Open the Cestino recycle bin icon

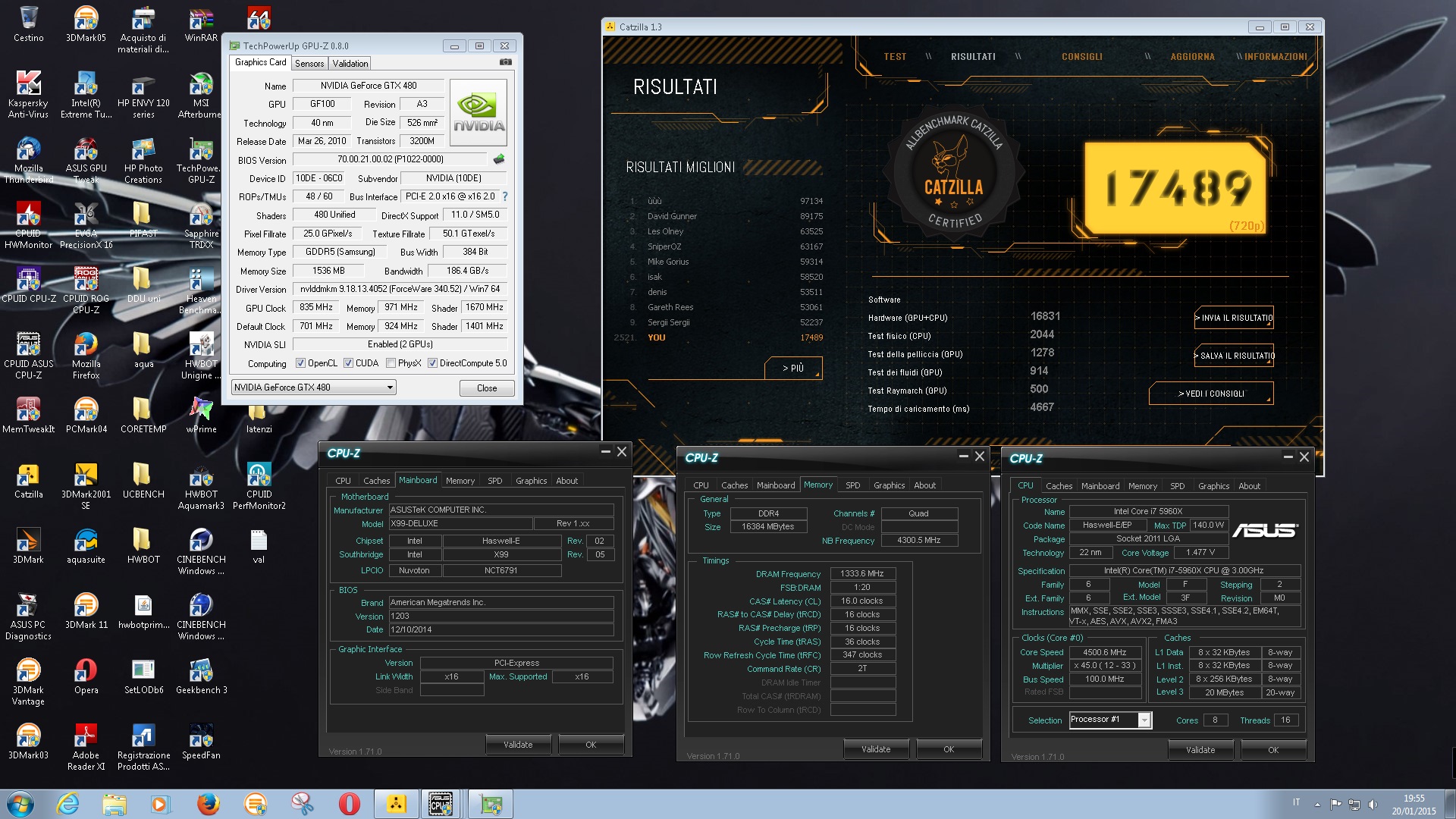[29, 24]
